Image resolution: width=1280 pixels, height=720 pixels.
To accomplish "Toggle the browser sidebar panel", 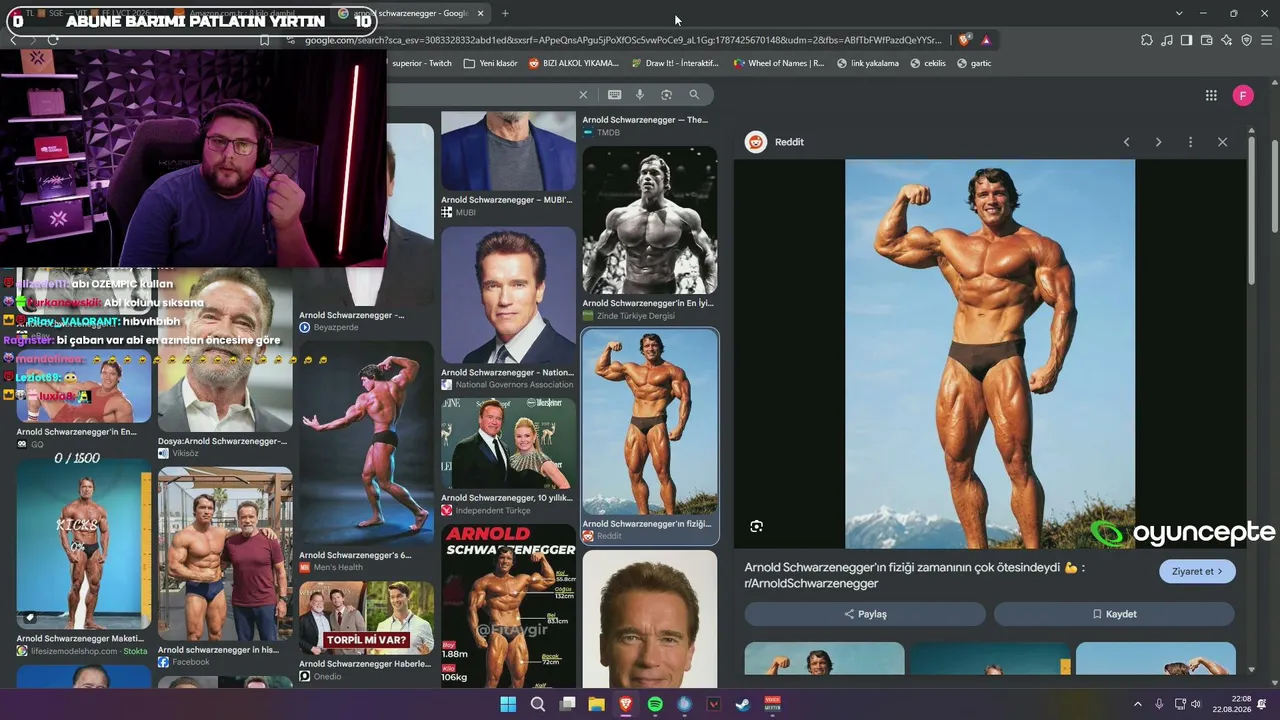I will tap(1186, 40).
